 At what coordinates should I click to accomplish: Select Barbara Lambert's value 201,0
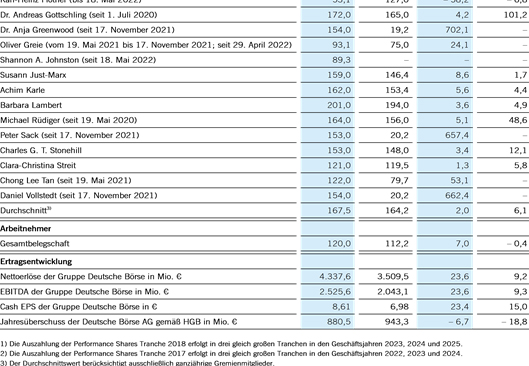pos(339,105)
